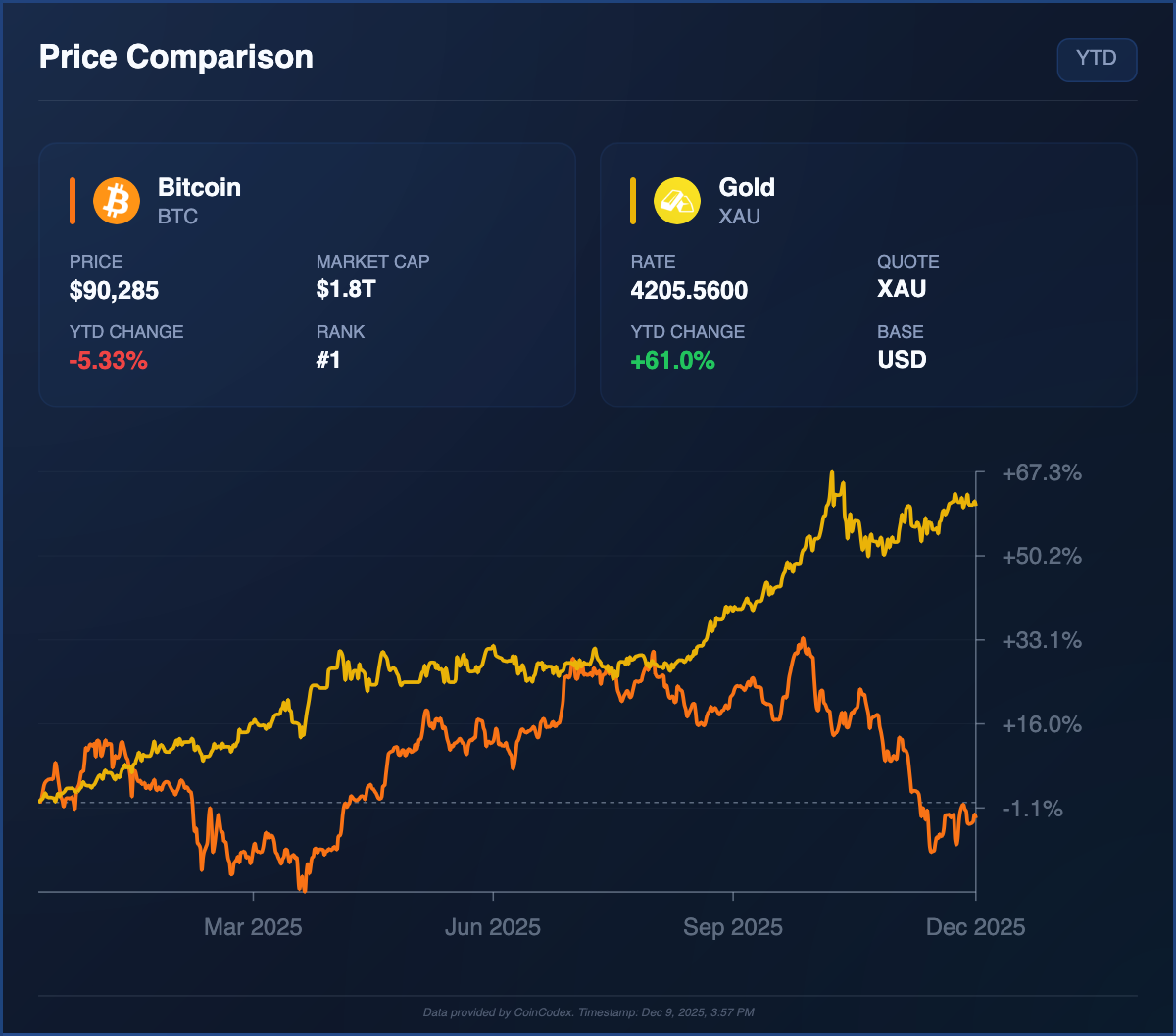Select the yellow accent bar beside Gold
Viewport: 1176px width, 1036px height.
pyautogui.click(x=632, y=200)
